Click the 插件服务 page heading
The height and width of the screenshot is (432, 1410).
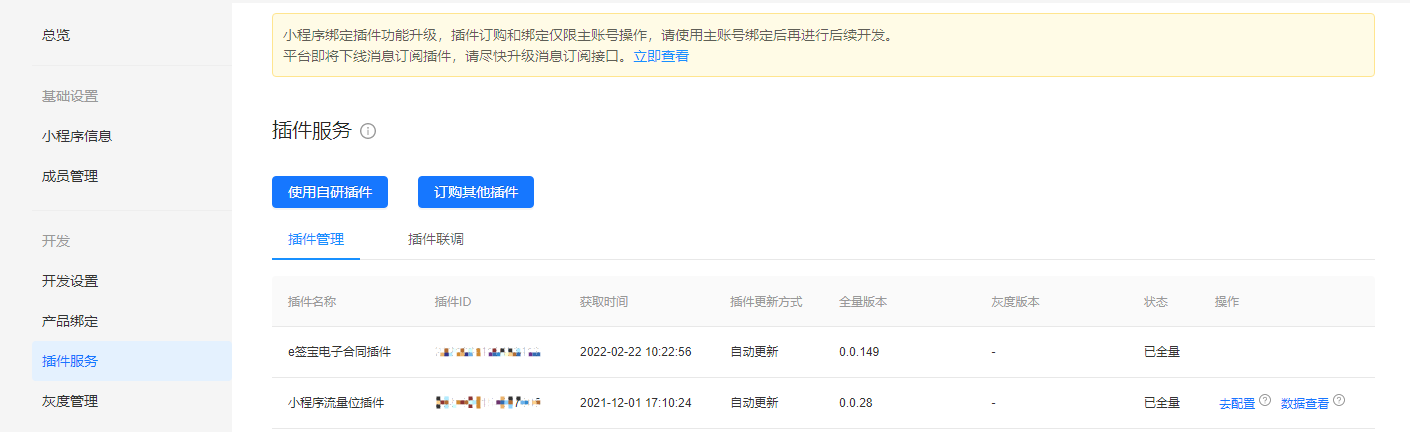pos(312,130)
